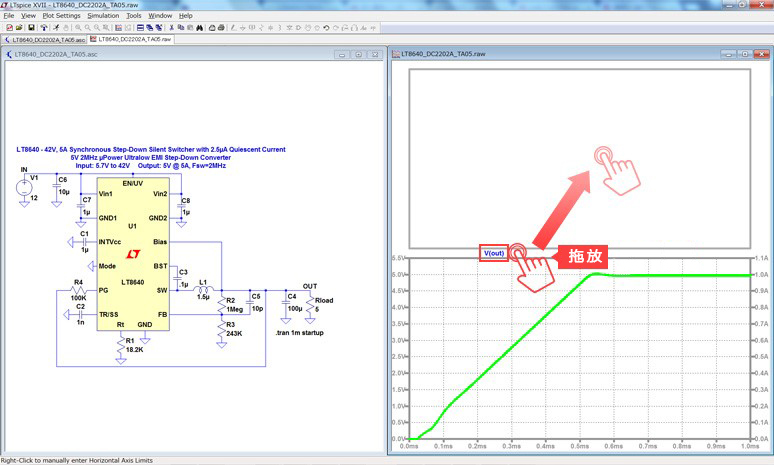Open the Plot Settings menu
The image size is (774, 465).
(61, 16)
